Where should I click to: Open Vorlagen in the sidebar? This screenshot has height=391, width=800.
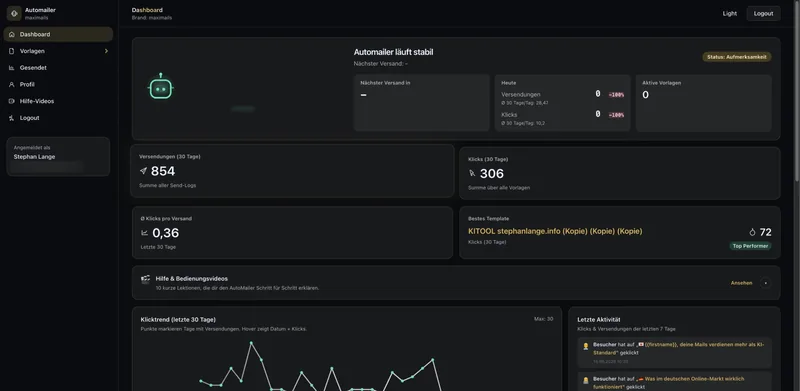click(x=58, y=51)
